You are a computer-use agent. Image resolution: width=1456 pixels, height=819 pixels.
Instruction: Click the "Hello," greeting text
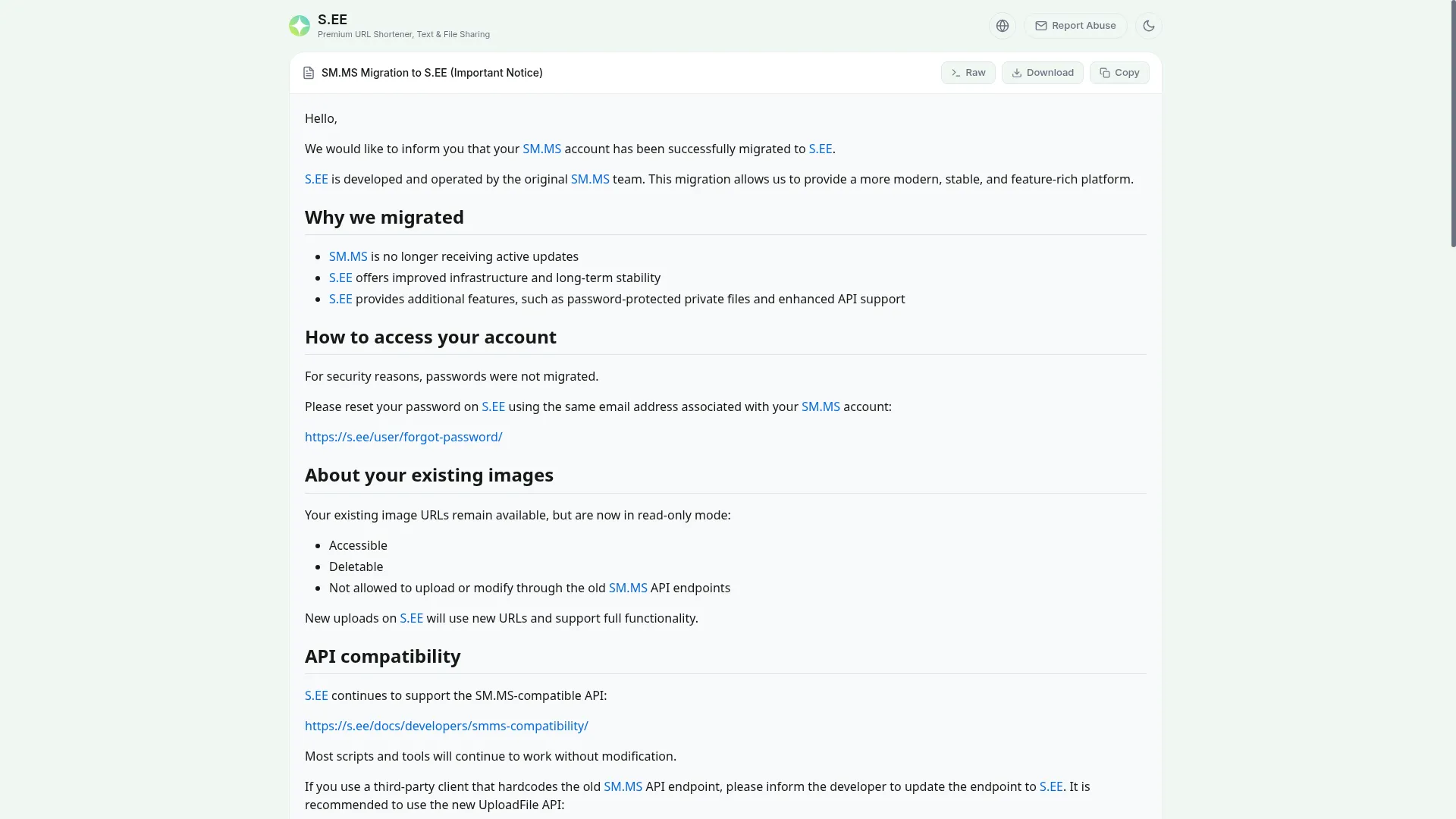pyautogui.click(x=321, y=119)
